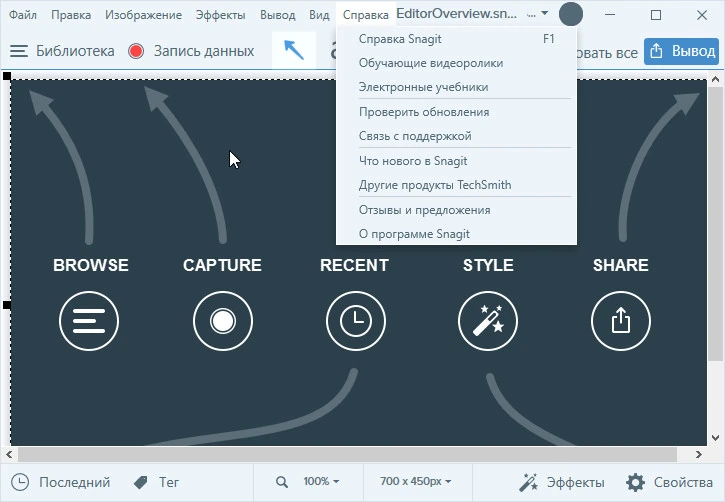Click the Тег tag icon
Screen dimensions: 725x502
click(x=141, y=483)
